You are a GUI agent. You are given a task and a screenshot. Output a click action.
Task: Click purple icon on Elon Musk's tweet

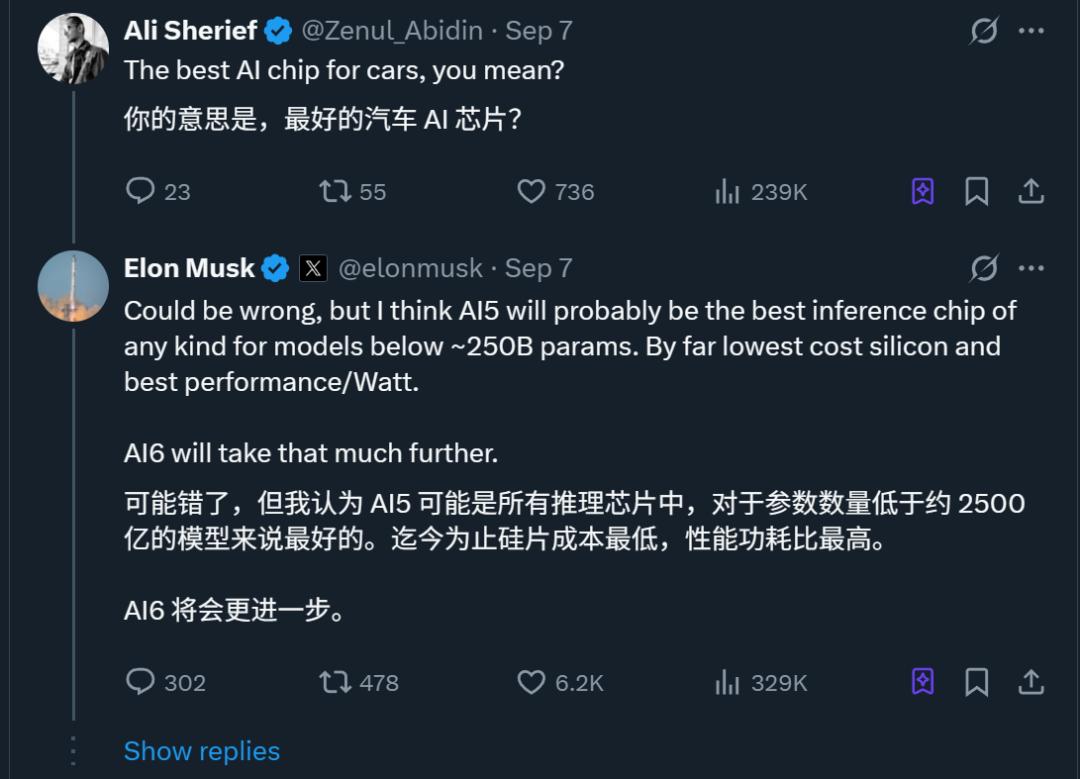(923, 682)
